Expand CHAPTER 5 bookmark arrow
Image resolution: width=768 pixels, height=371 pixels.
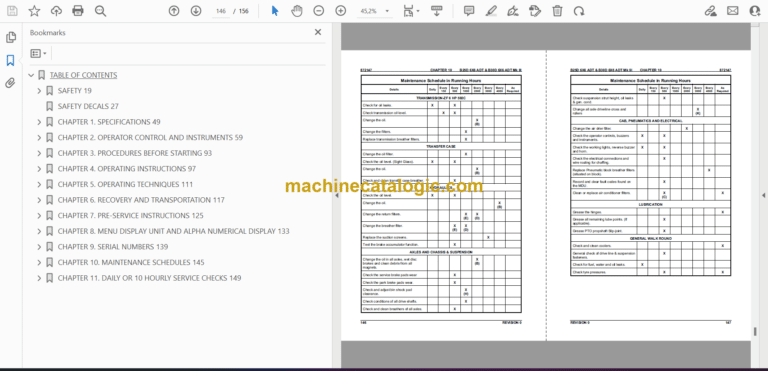click(x=39, y=185)
